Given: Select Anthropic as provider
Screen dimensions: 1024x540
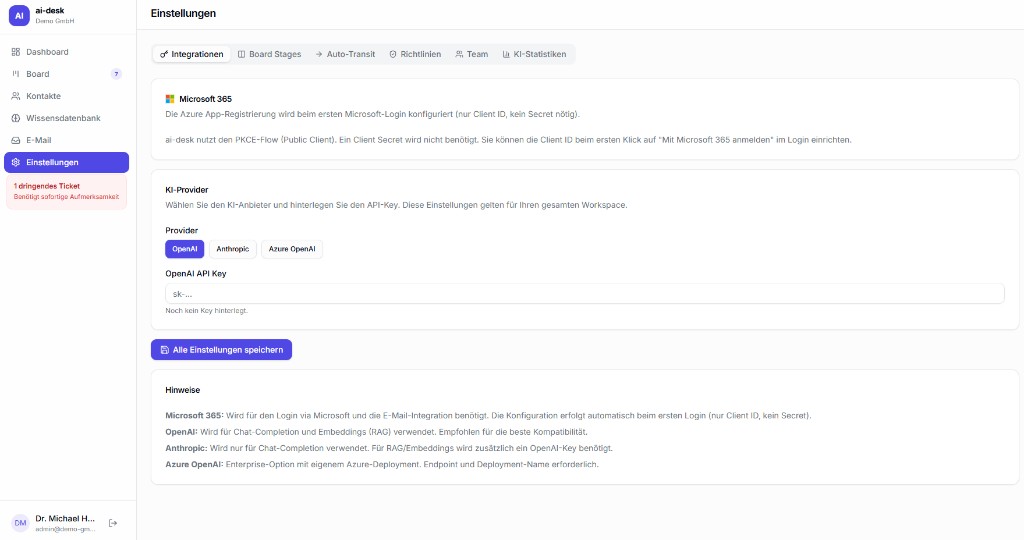Looking at the screenshot, I should pos(232,249).
